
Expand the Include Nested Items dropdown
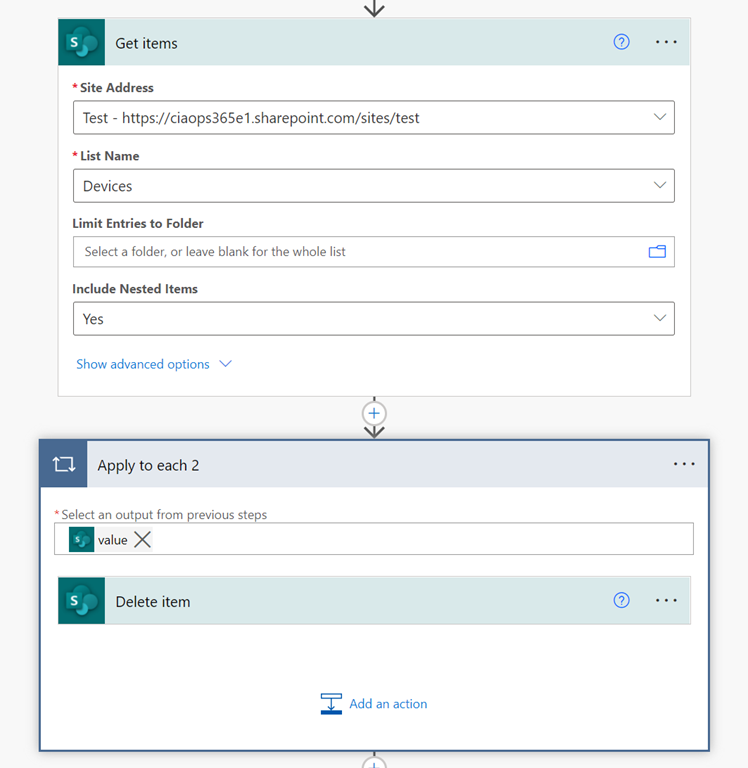(x=659, y=319)
